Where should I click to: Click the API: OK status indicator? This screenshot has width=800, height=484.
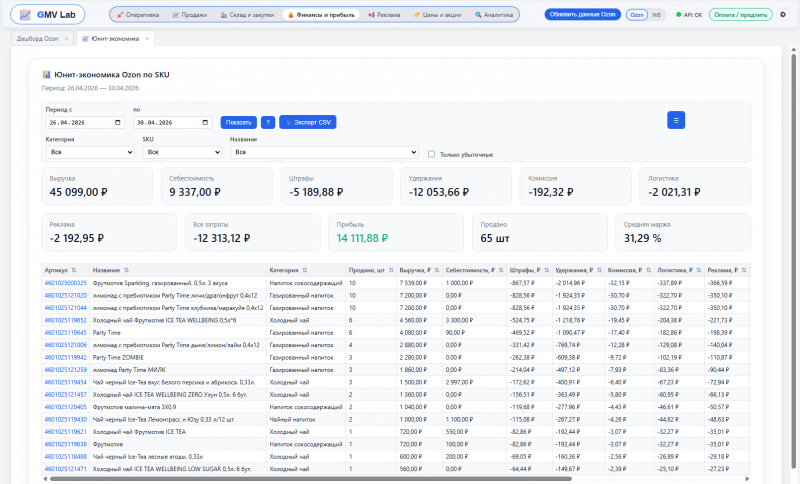click(689, 15)
